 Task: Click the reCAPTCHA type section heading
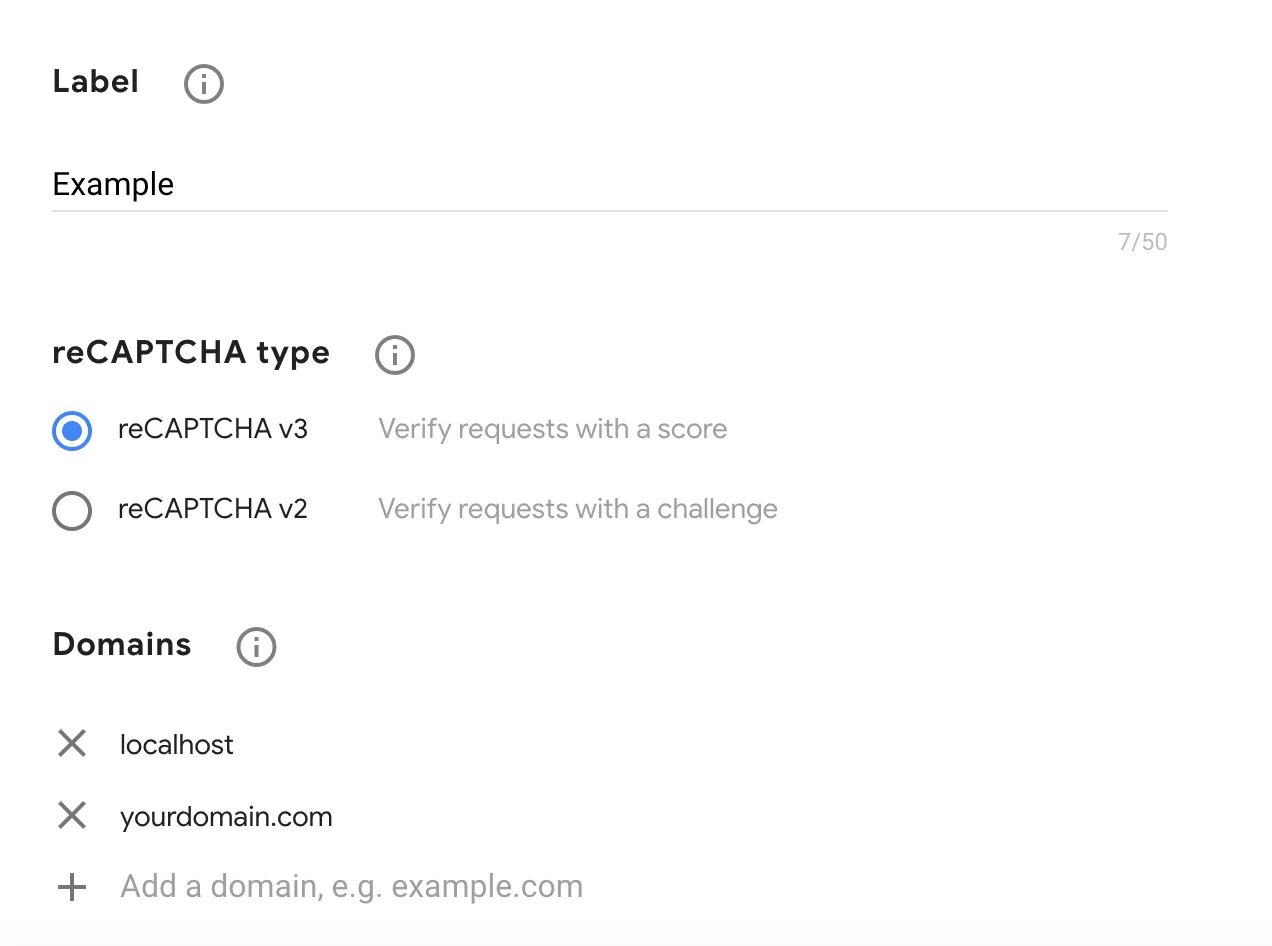[191, 353]
